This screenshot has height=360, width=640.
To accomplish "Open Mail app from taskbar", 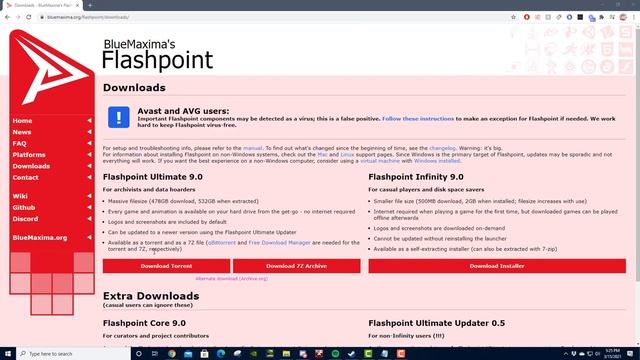I will coord(188,353).
